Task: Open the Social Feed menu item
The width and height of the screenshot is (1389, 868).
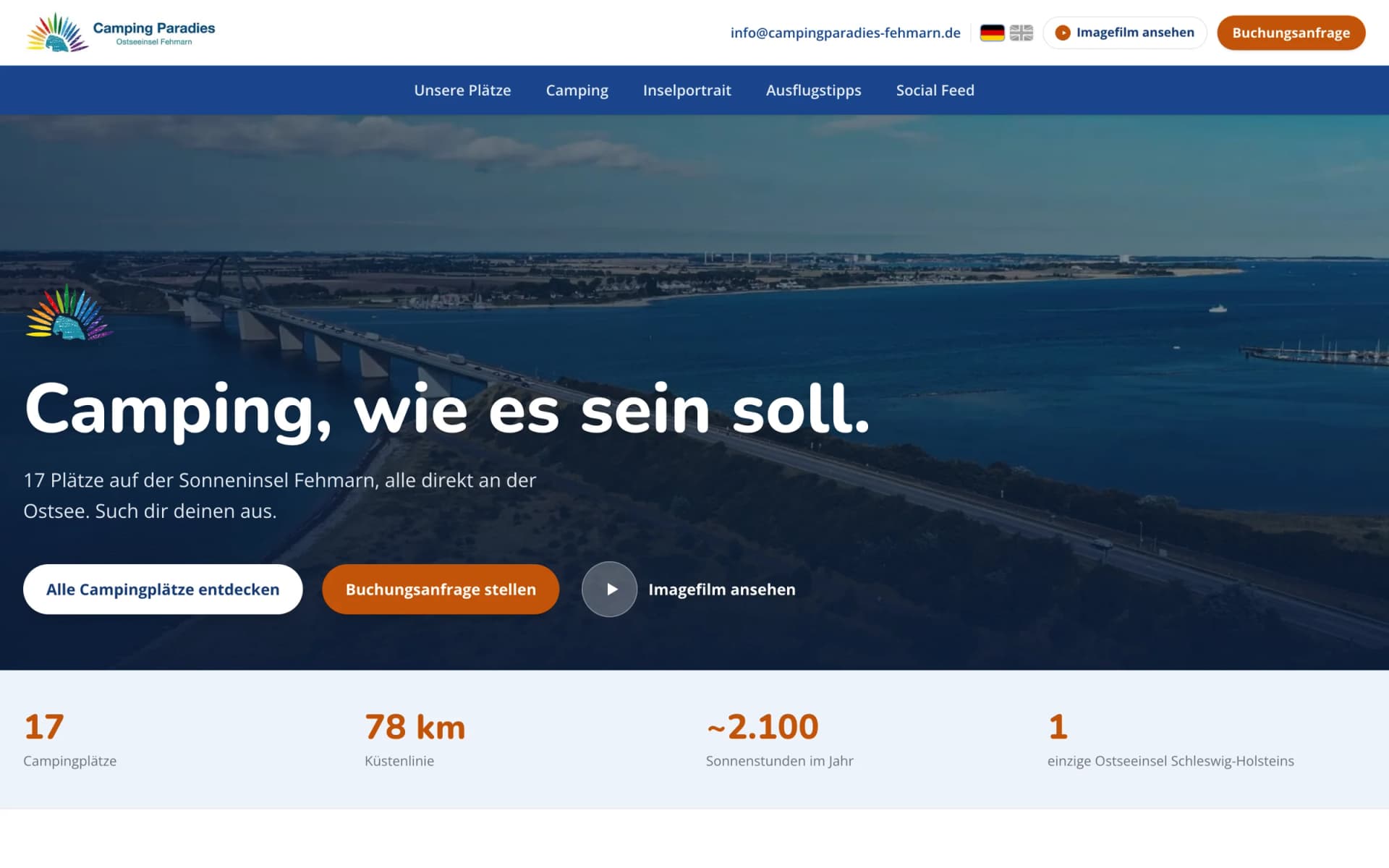Action: 935,90
